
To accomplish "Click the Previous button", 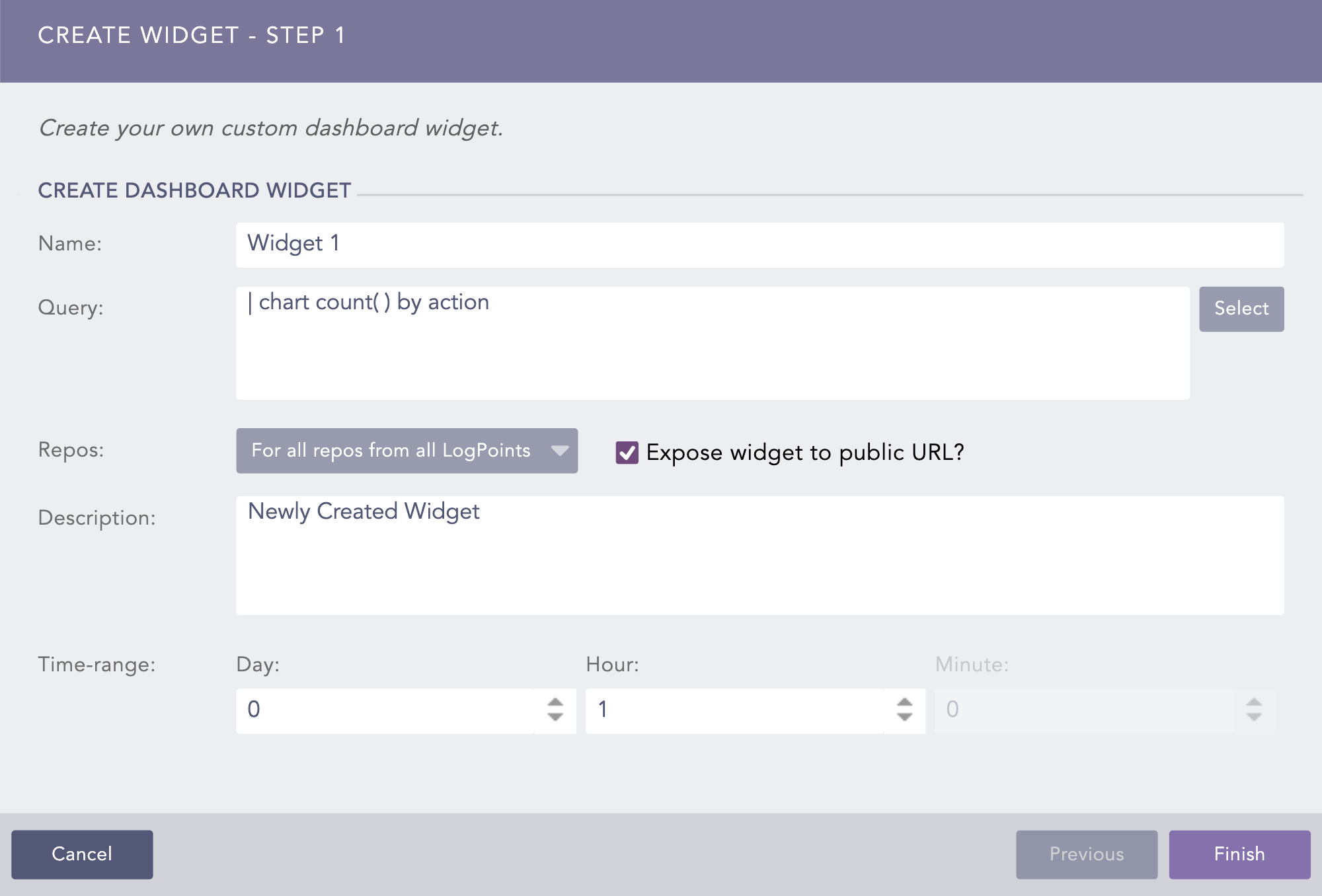I will click(1086, 854).
